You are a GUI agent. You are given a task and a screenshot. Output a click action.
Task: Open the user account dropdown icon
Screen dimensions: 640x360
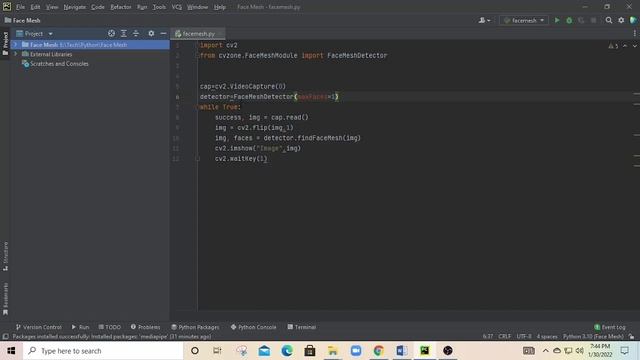[x=484, y=20]
